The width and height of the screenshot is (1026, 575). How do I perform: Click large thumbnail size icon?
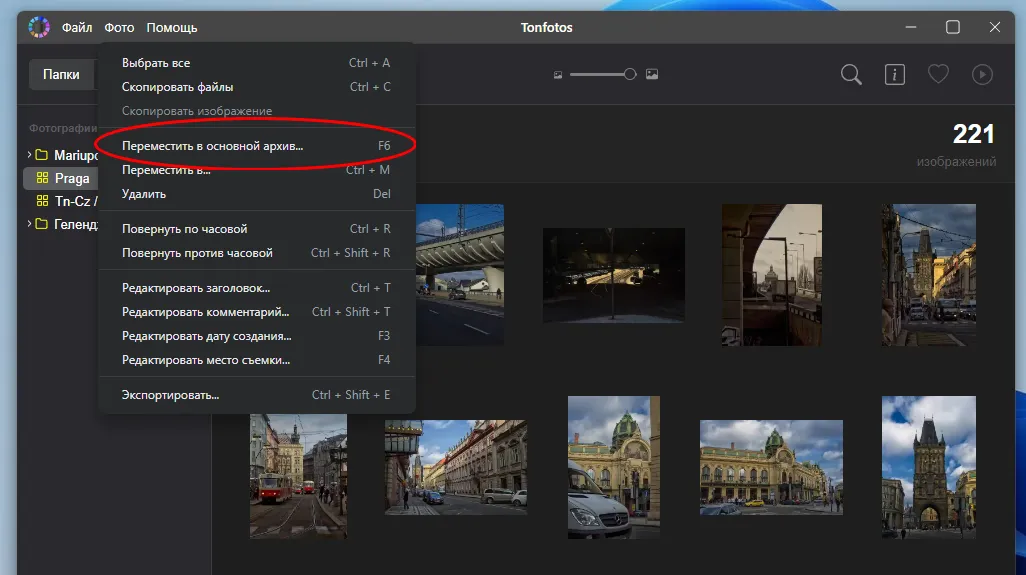click(x=652, y=74)
